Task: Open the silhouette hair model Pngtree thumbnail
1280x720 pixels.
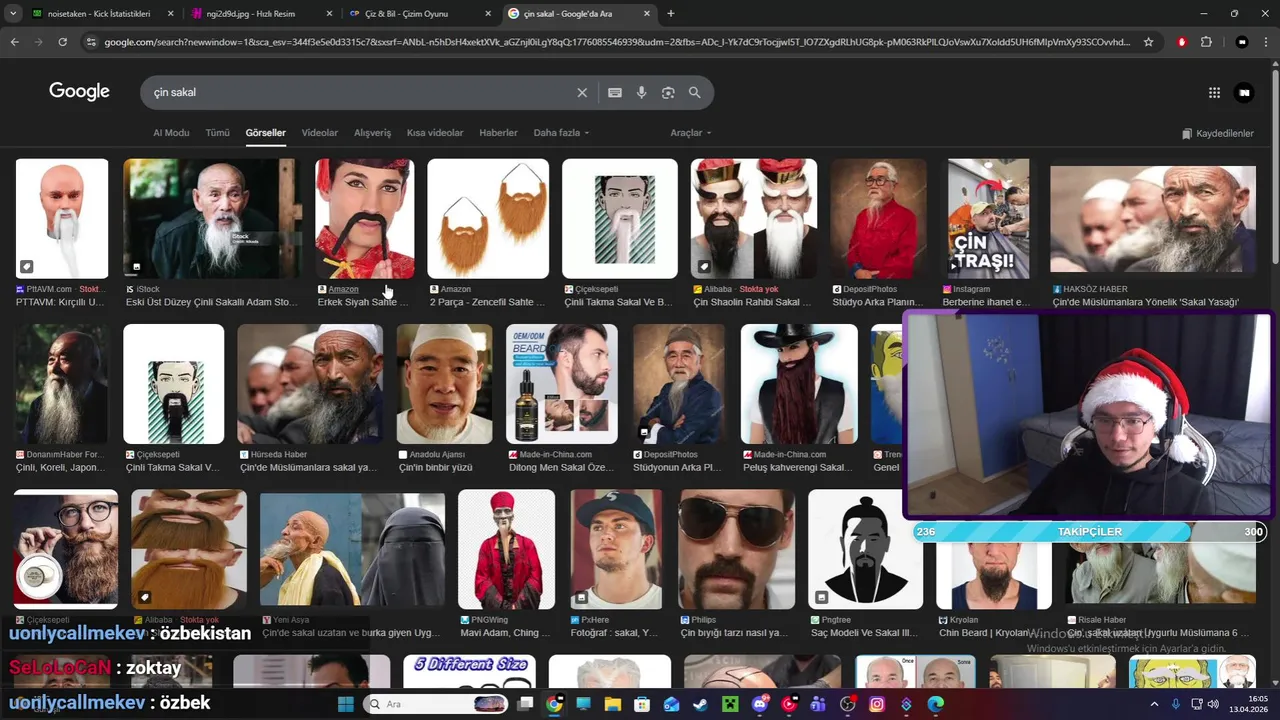Action: coord(864,549)
